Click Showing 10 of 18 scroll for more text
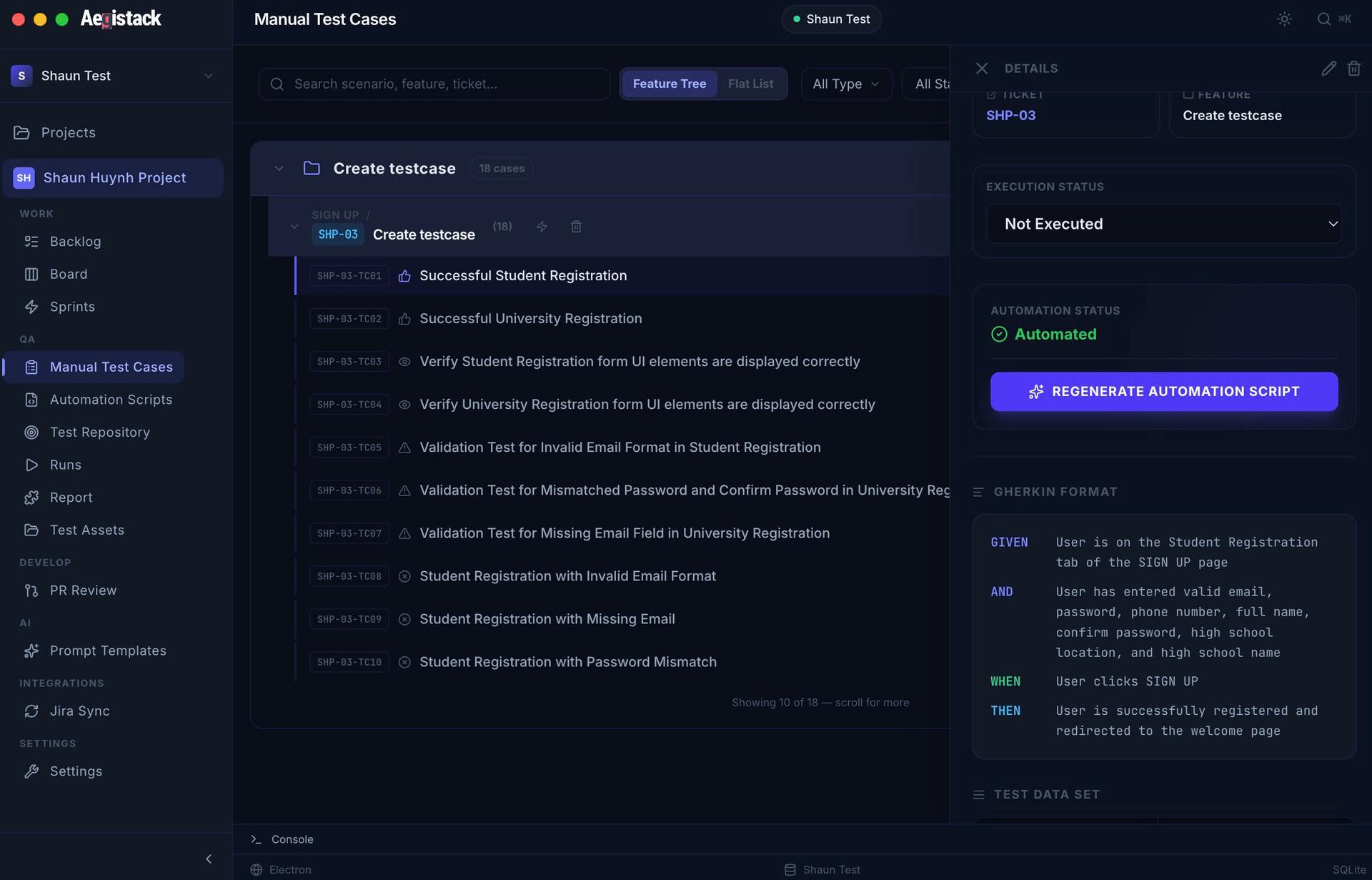This screenshot has height=880, width=1372. pyautogui.click(x=820, y=703)
